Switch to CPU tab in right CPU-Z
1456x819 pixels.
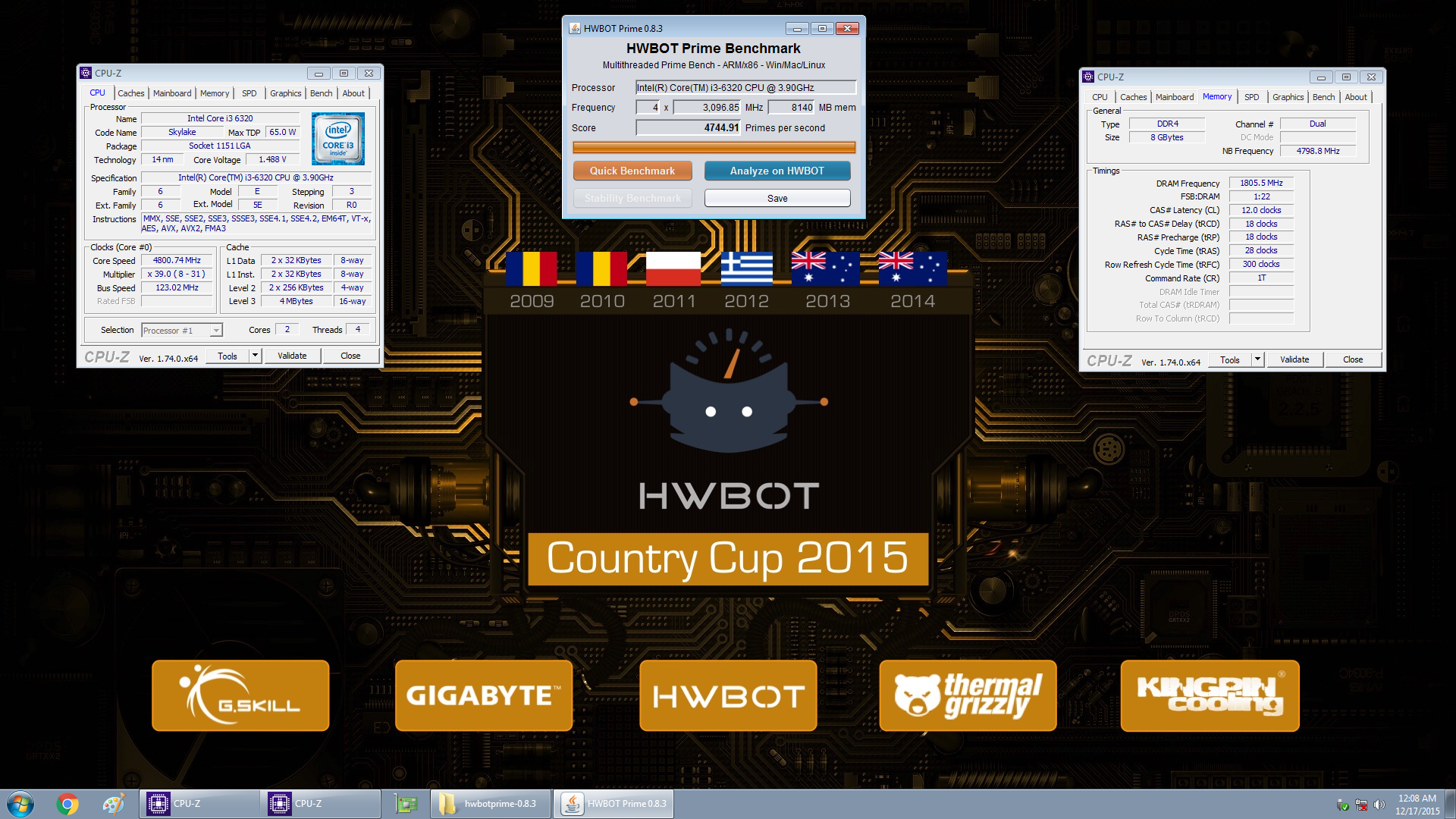click(x=1100, y=97)
